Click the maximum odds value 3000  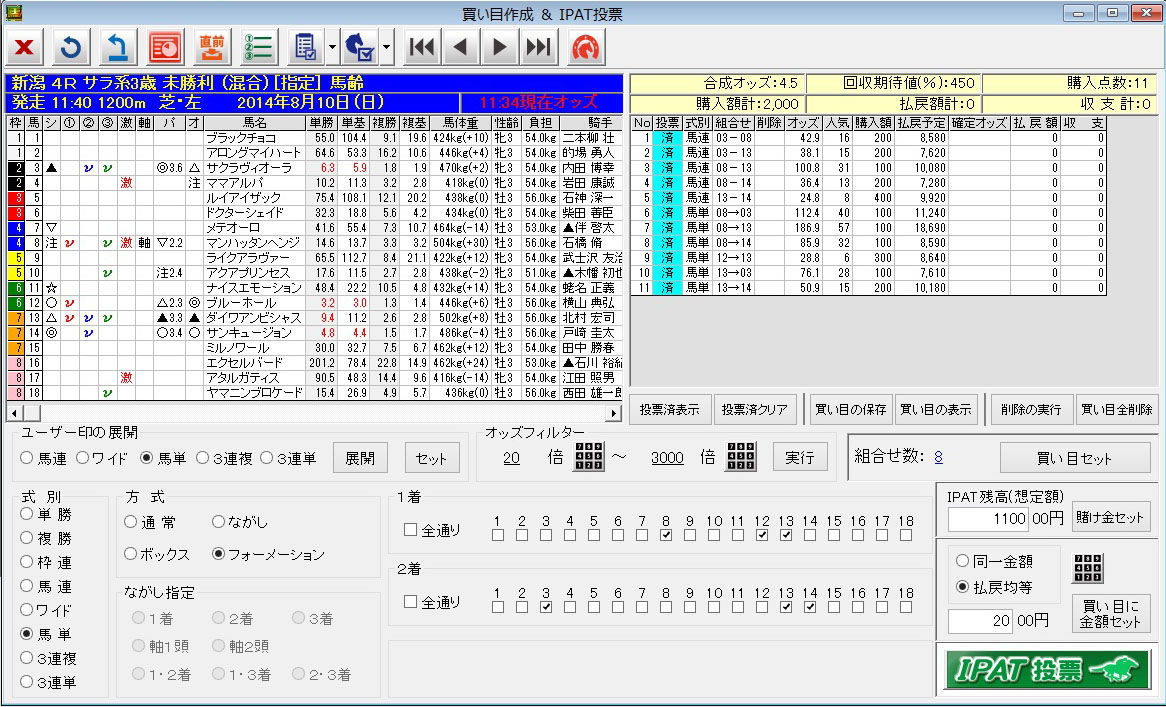tap(667, 458)
